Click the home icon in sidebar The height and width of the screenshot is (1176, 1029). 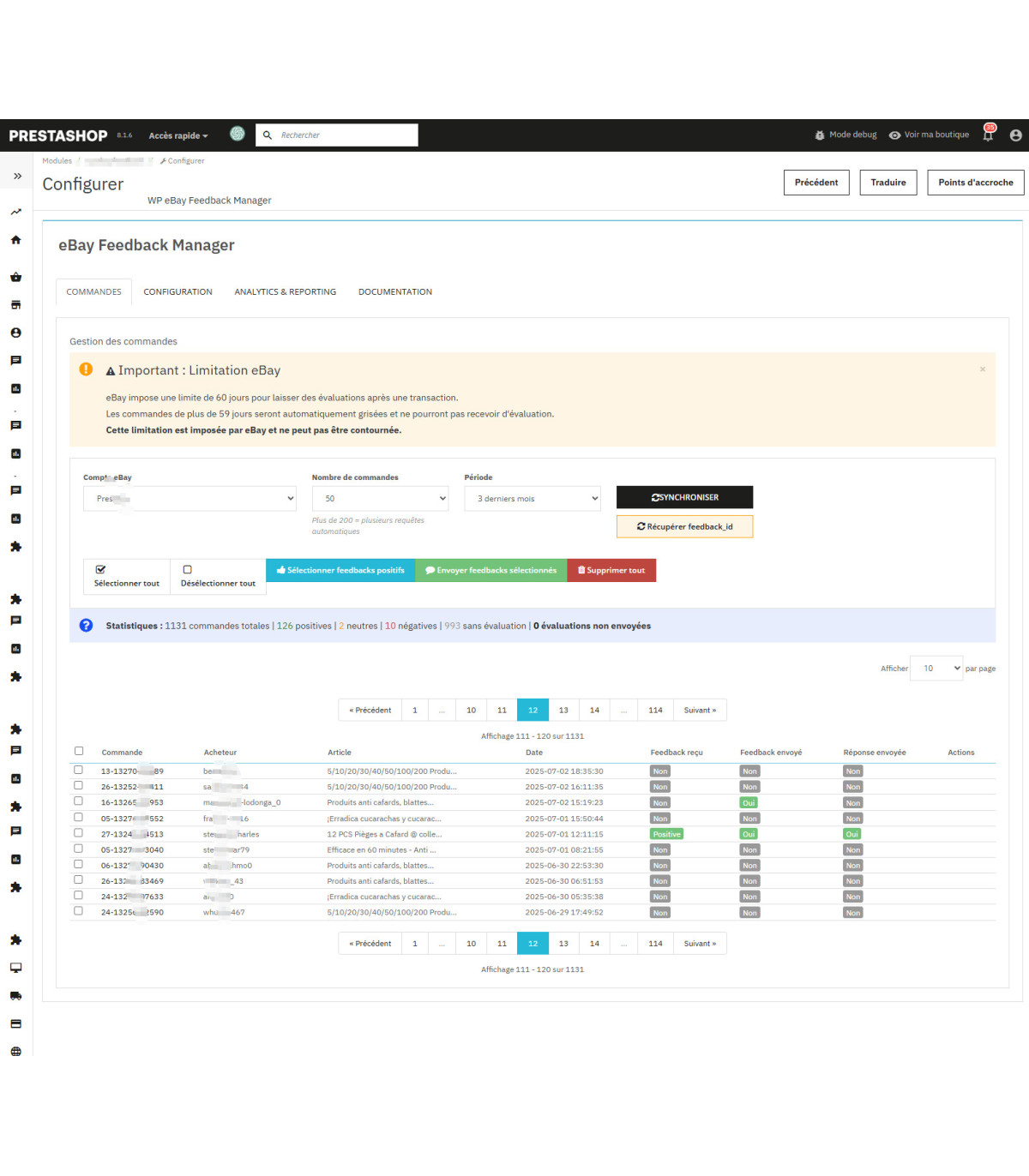(x=15, y=240)
